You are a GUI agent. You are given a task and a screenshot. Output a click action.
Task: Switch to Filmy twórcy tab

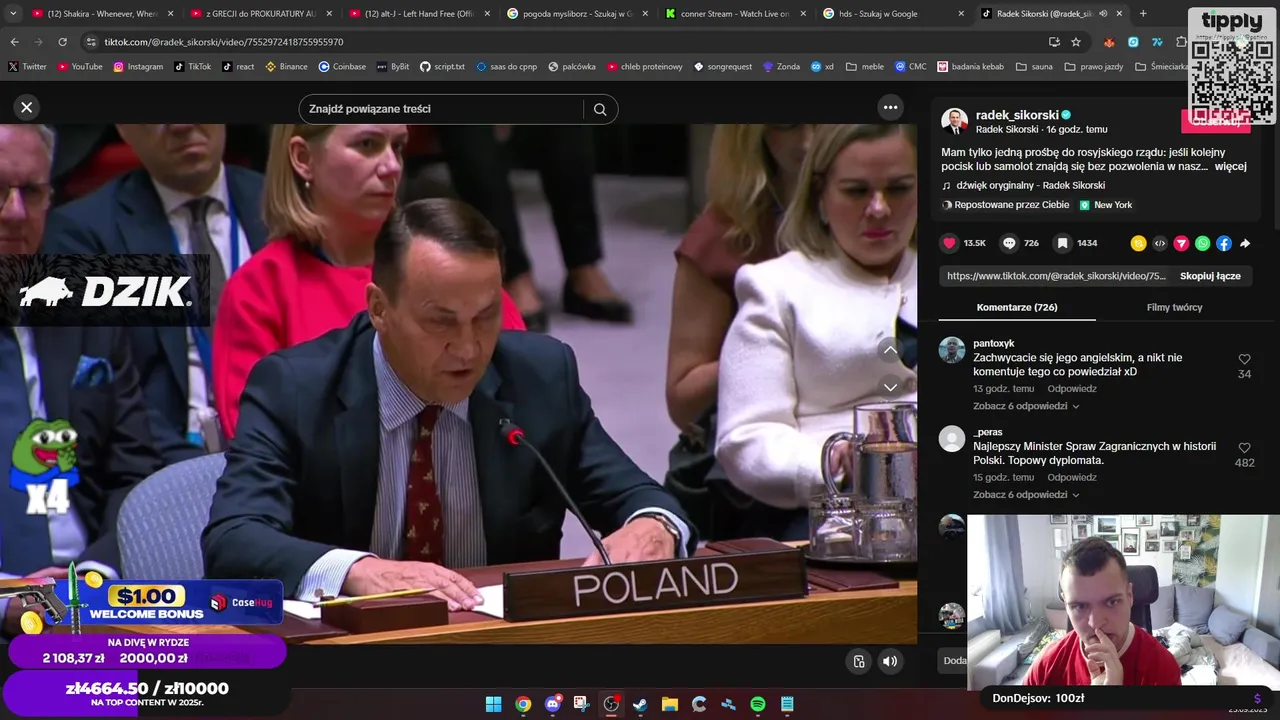click(1174, 307)
